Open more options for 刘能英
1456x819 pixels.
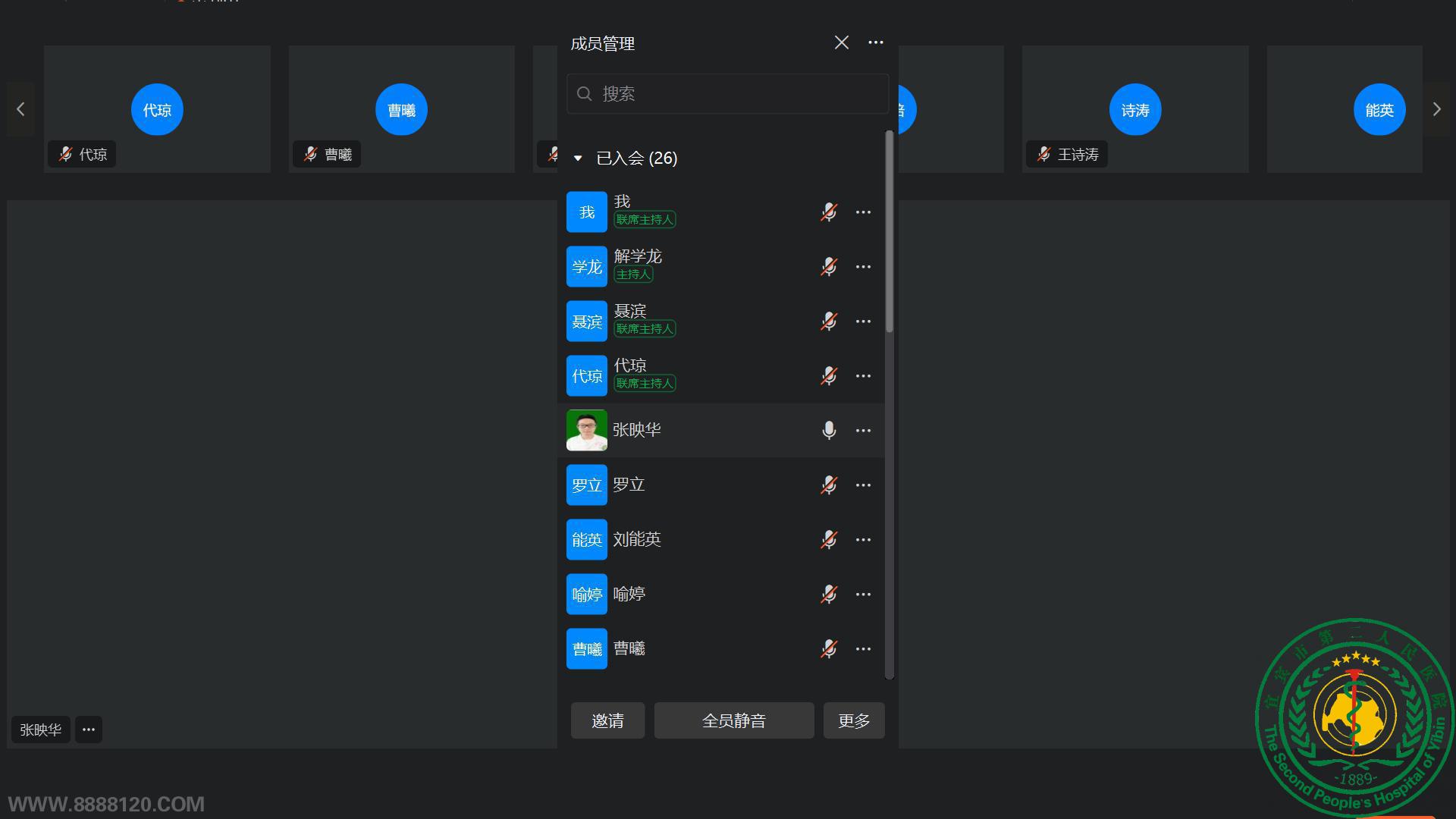coord(863,540)
